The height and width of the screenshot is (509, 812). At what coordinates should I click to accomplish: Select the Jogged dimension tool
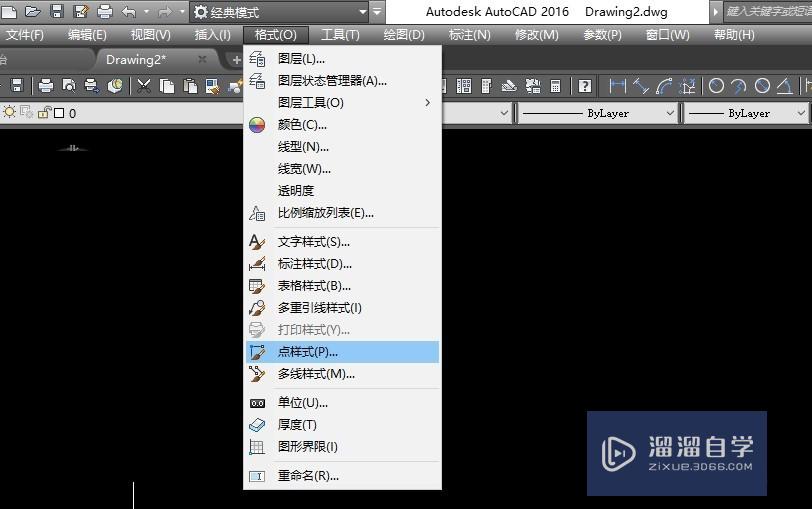coord(739,85)
